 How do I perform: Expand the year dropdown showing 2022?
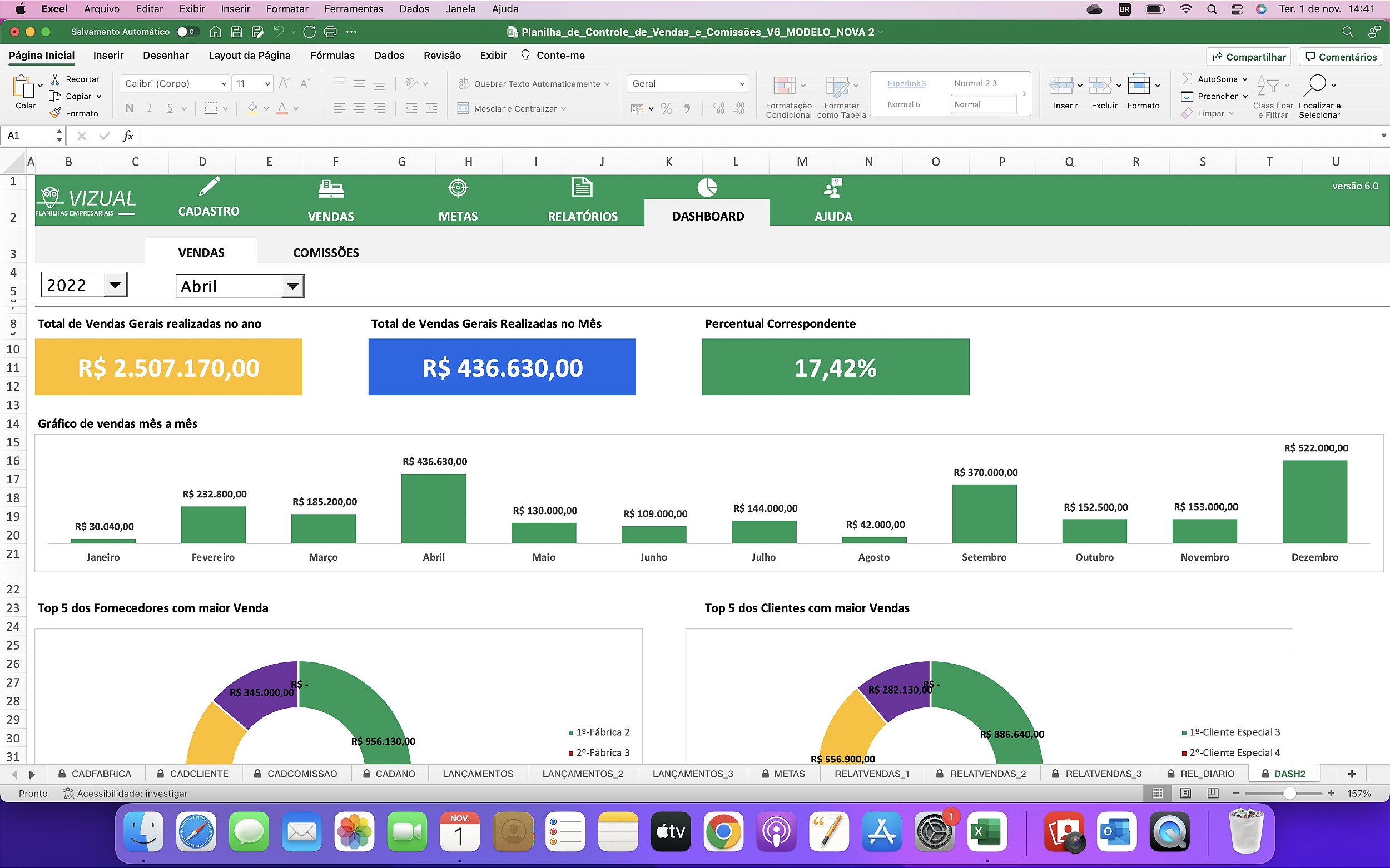coord(114,286)
